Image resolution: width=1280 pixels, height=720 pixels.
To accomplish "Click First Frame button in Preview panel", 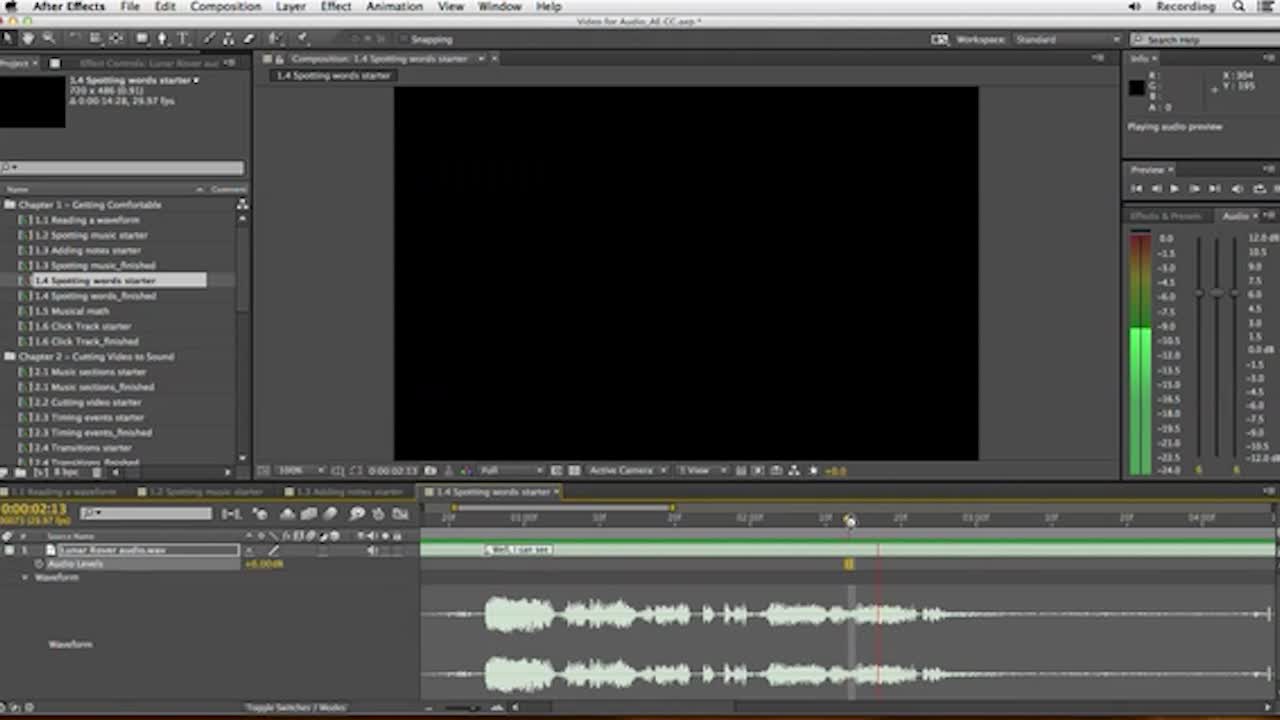I will (x=1137, y=188).
